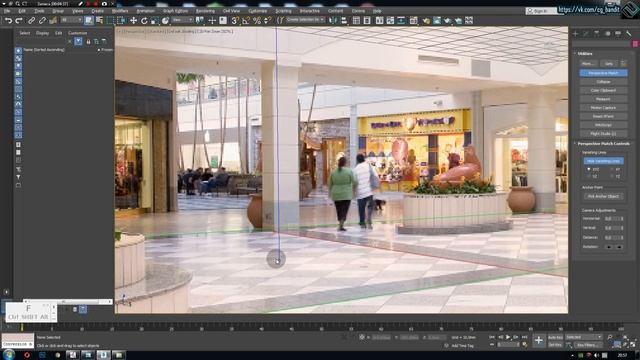Screen dimensions: 640x360
Task: Open the Scene Explorer Display menu
Action: pyautogui.click(x=42, y=33)
